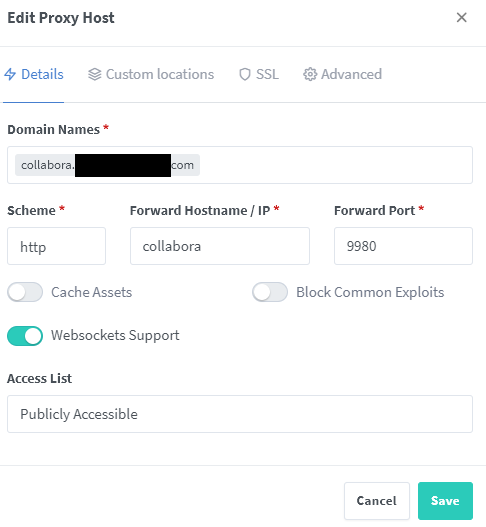Click the lightning bolt icon on Details tab
This screenshot has height=527, width=486.
pyautogui.click(x=10, y=74)
